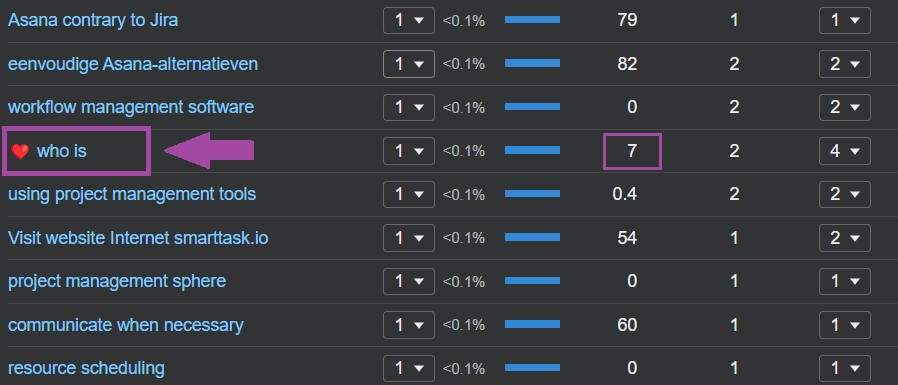Open left dropdown in "resource scheduling" row
This screenshot has width=898, height=385.
409,368
